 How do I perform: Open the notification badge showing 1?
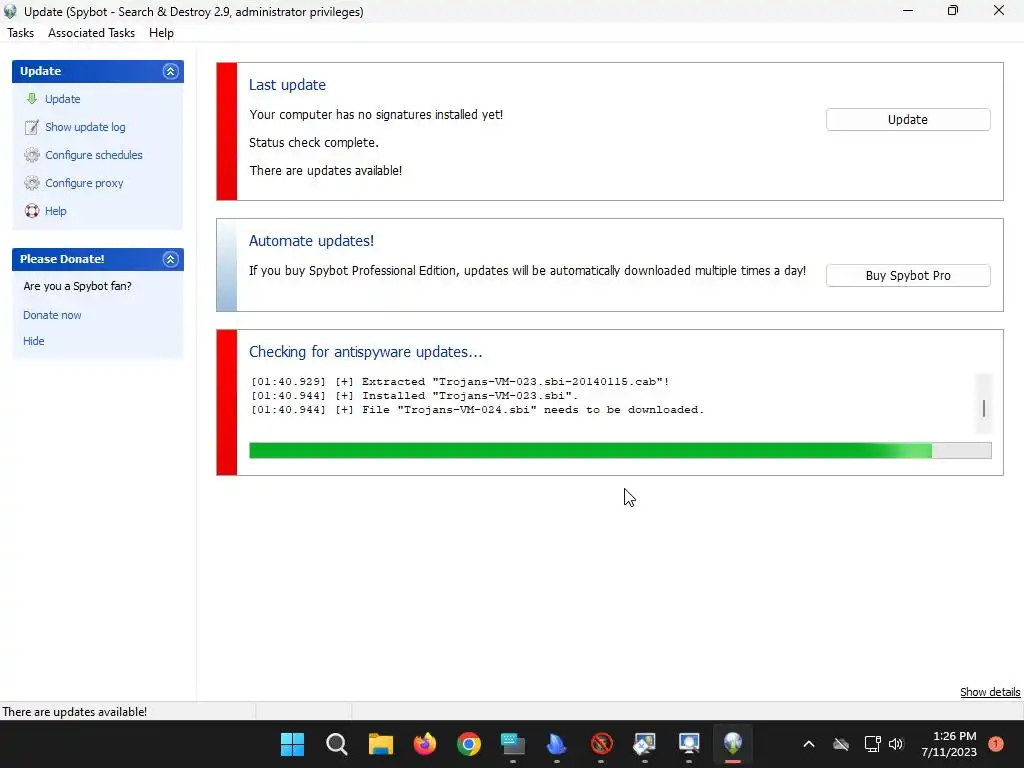(x=996, y=744)
